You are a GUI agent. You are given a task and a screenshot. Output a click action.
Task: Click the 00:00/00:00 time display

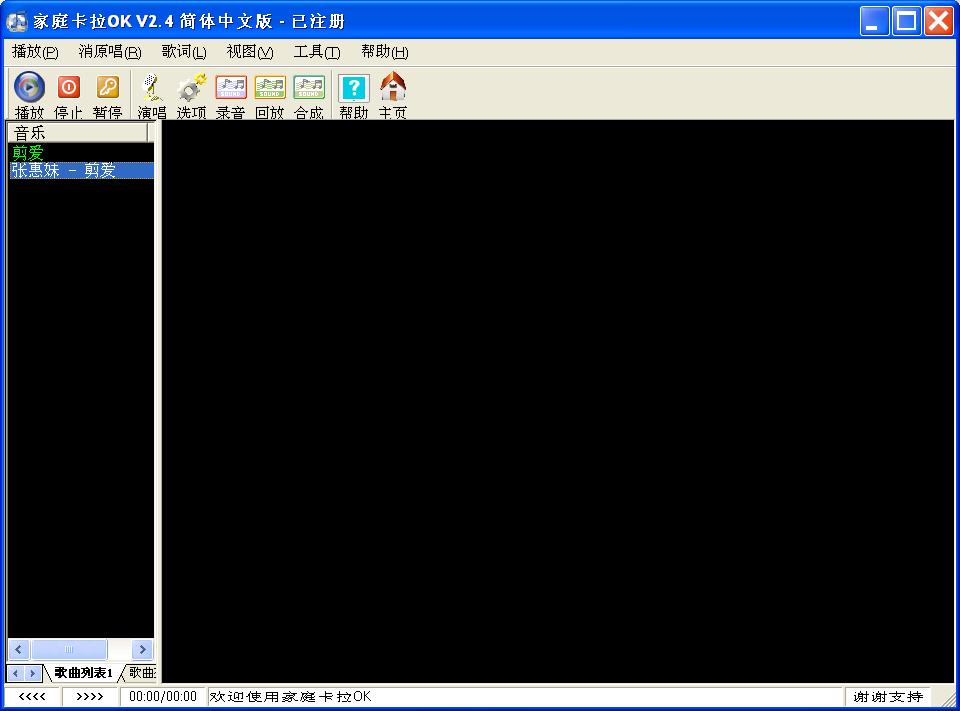tap(163, 696)
